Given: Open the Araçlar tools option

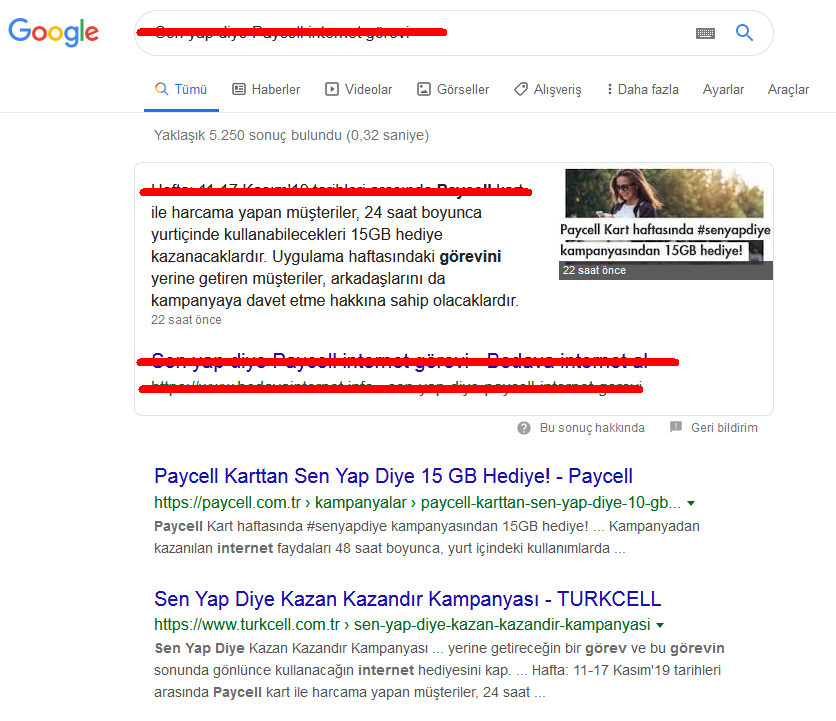Looking at the screenshot, I should (x=788, y=89).
